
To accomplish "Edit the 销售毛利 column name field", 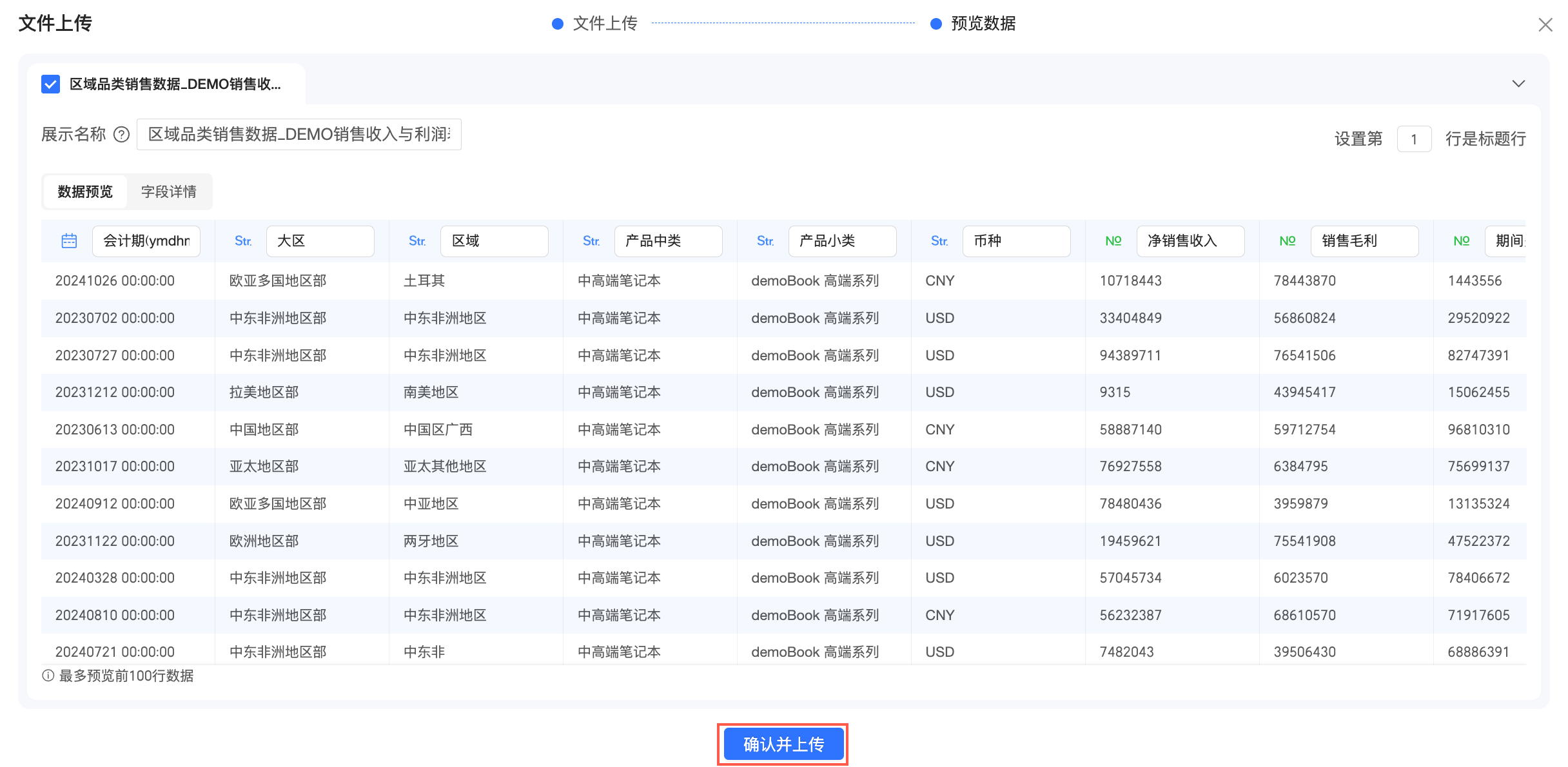I will click(x=1365, y=241).
